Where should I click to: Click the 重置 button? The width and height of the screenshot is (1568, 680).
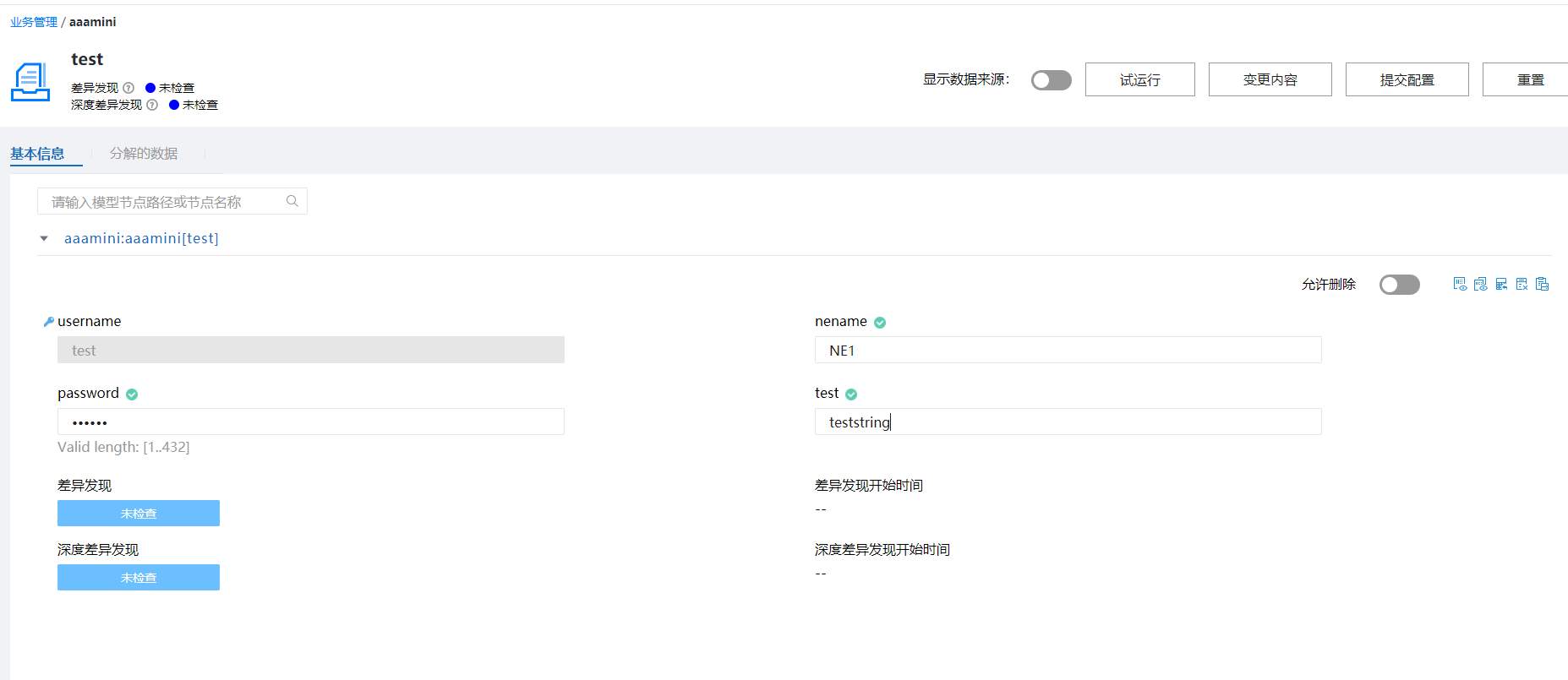(1526, 79)
